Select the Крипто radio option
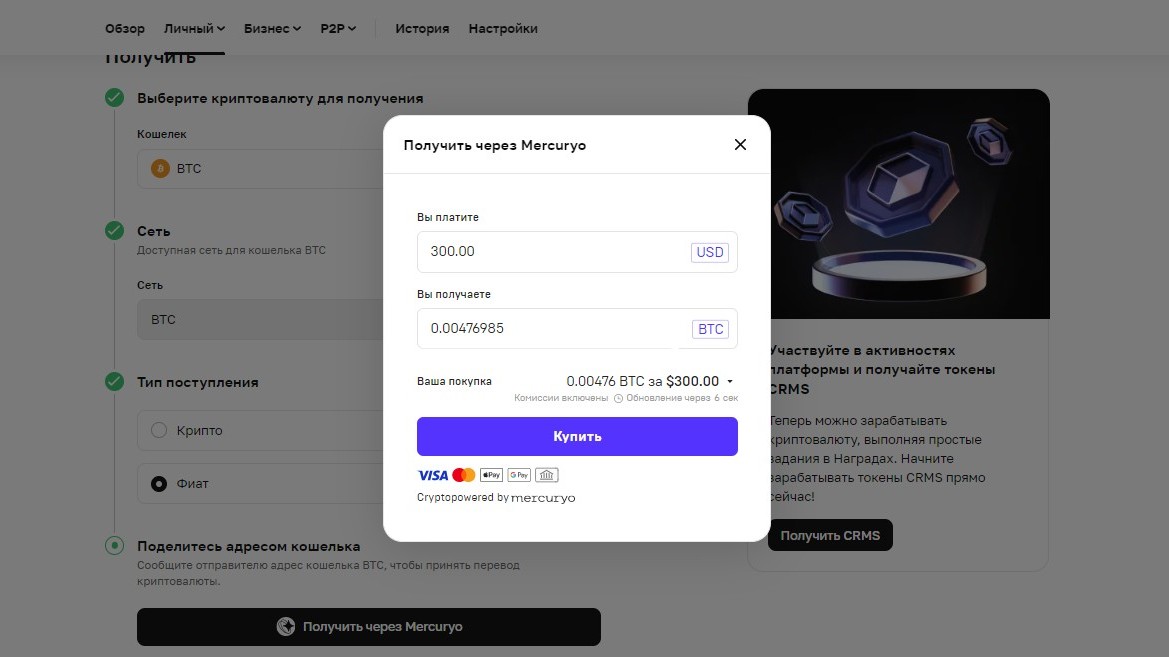This screenshot has height=657, width=1169. [159, 430]
